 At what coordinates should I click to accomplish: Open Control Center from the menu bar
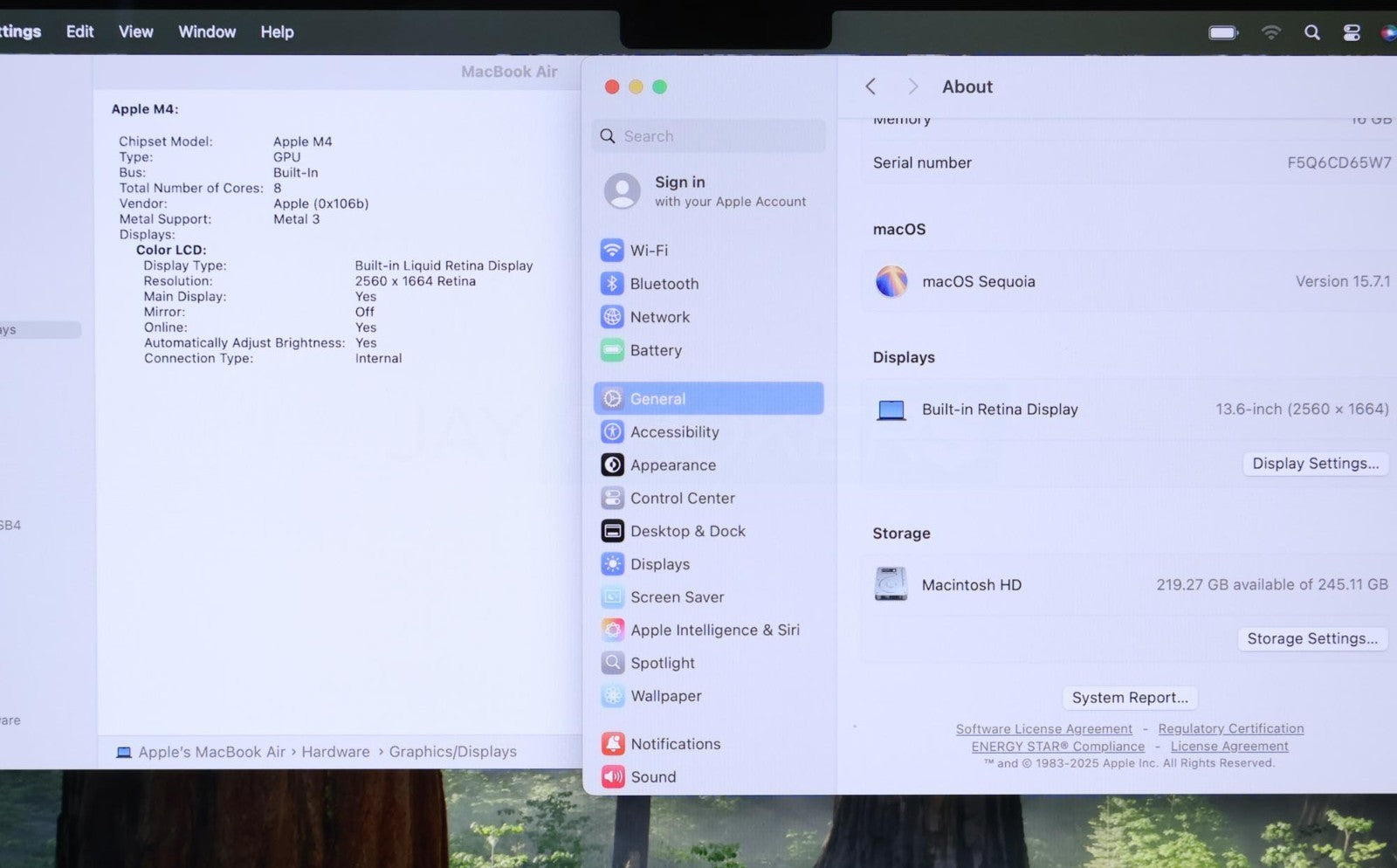coord(1351,32)
